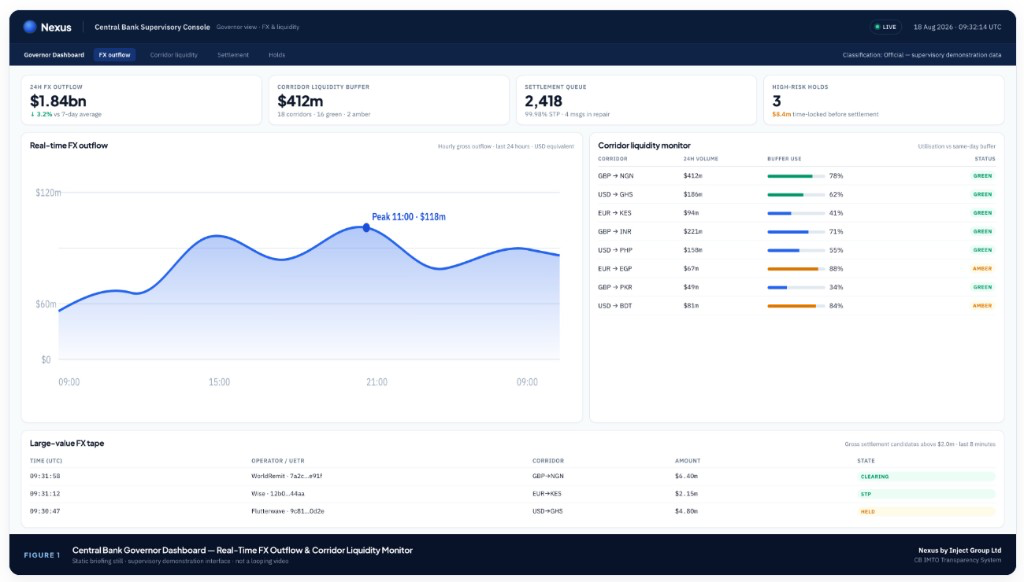1024x582 pixels.
Task: Select the USD → BDT corridor row
Action: (797, 306)
